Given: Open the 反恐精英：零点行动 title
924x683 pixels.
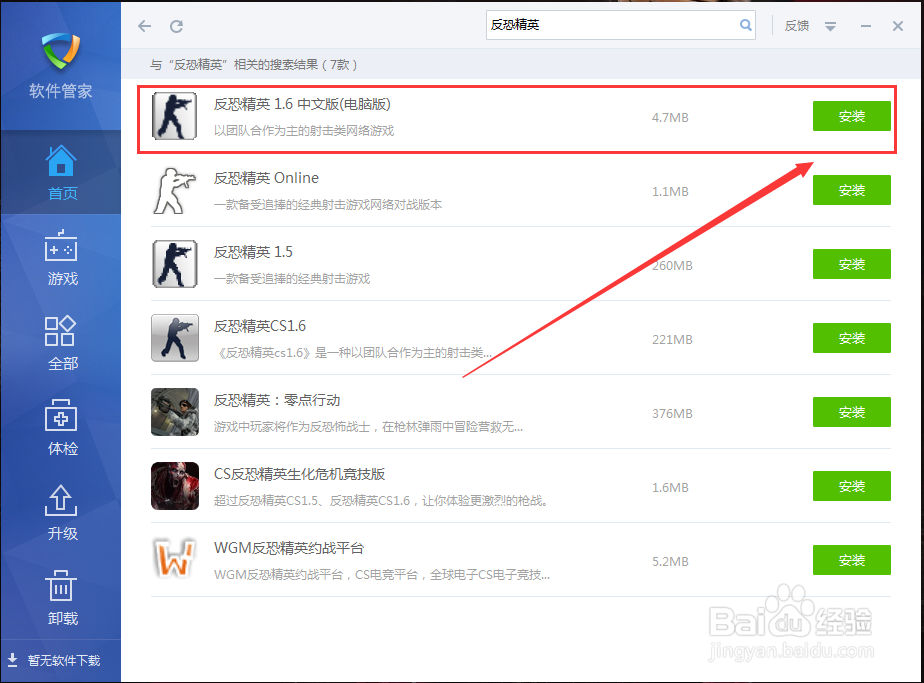Looking at the screenshot, I should [277, 400].
